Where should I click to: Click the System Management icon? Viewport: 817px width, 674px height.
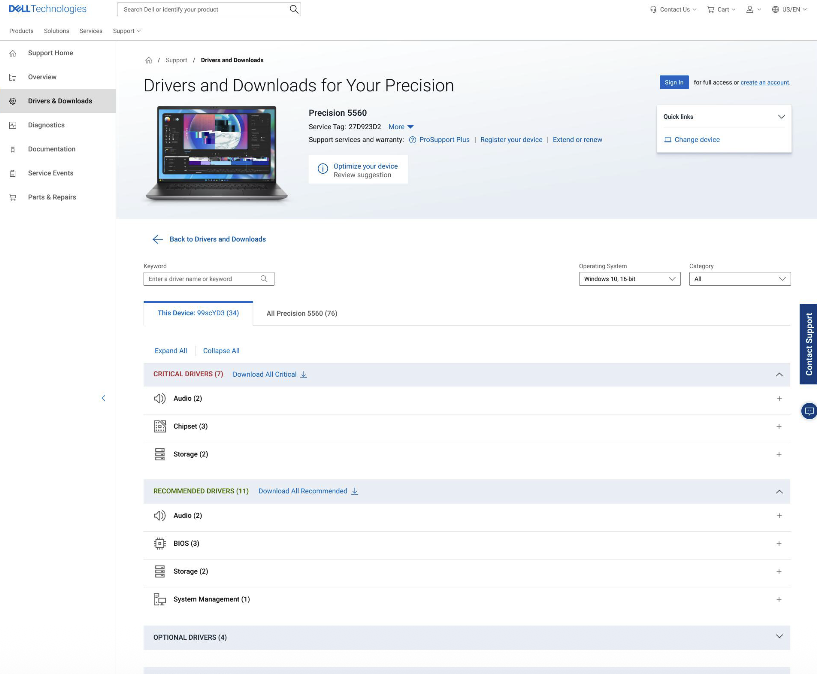coord(160,600)
